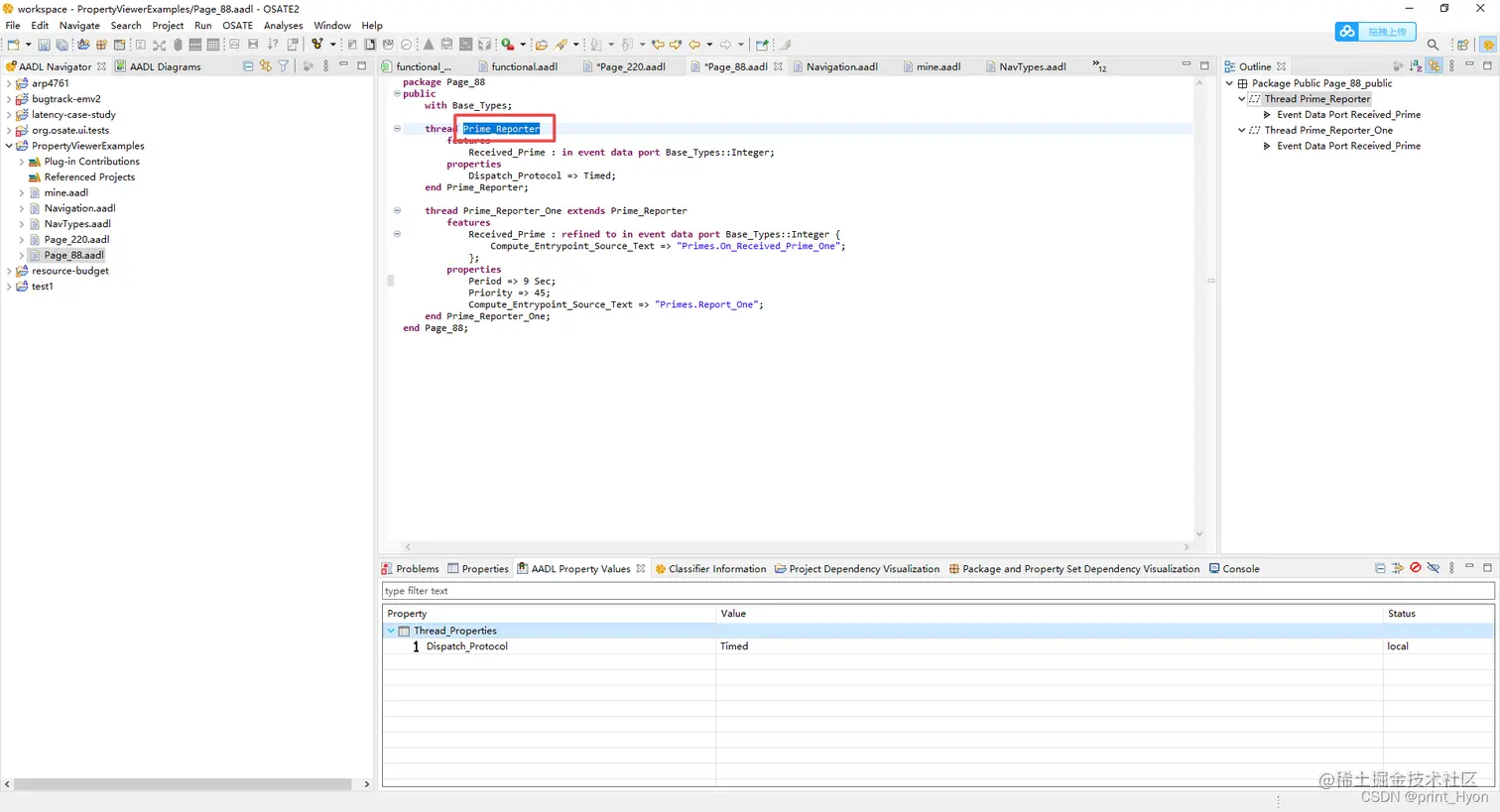Click the AADL Navigator horizontal scrollbar
The image size is (1500, 812).
183,784
